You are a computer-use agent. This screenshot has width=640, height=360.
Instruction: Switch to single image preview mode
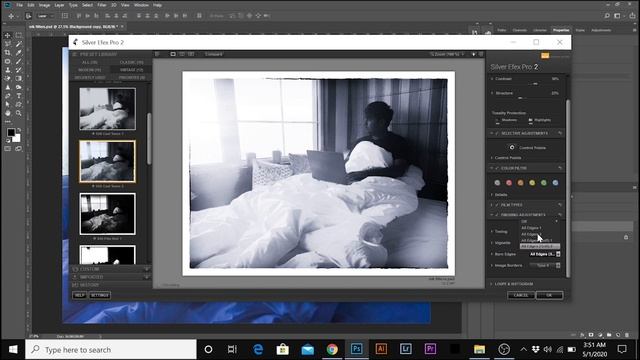173,54
